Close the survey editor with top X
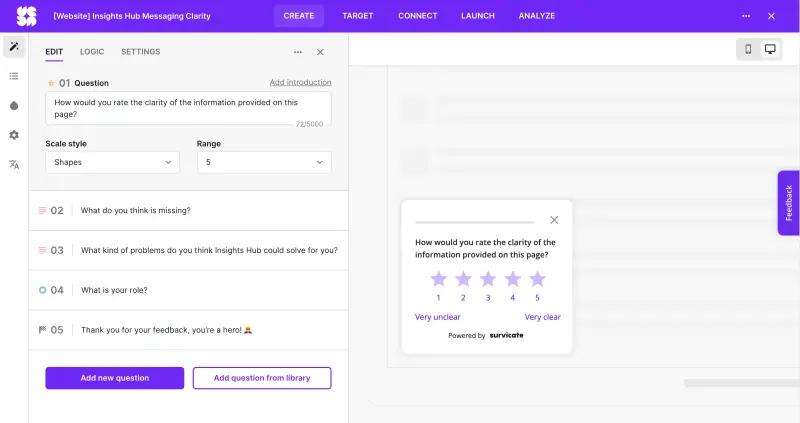This screenshot has height=423, width=800. pos(771,16)
